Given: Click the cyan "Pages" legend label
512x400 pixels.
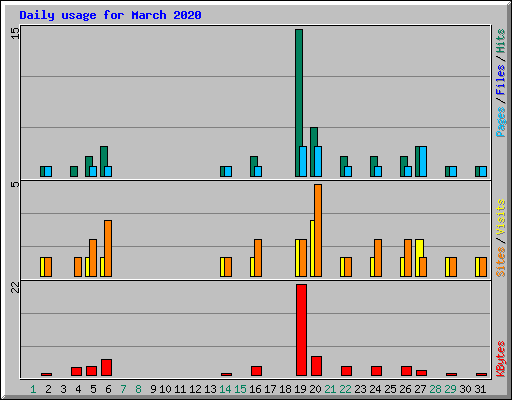Looking at the screenshot, I should click(500, 122).
